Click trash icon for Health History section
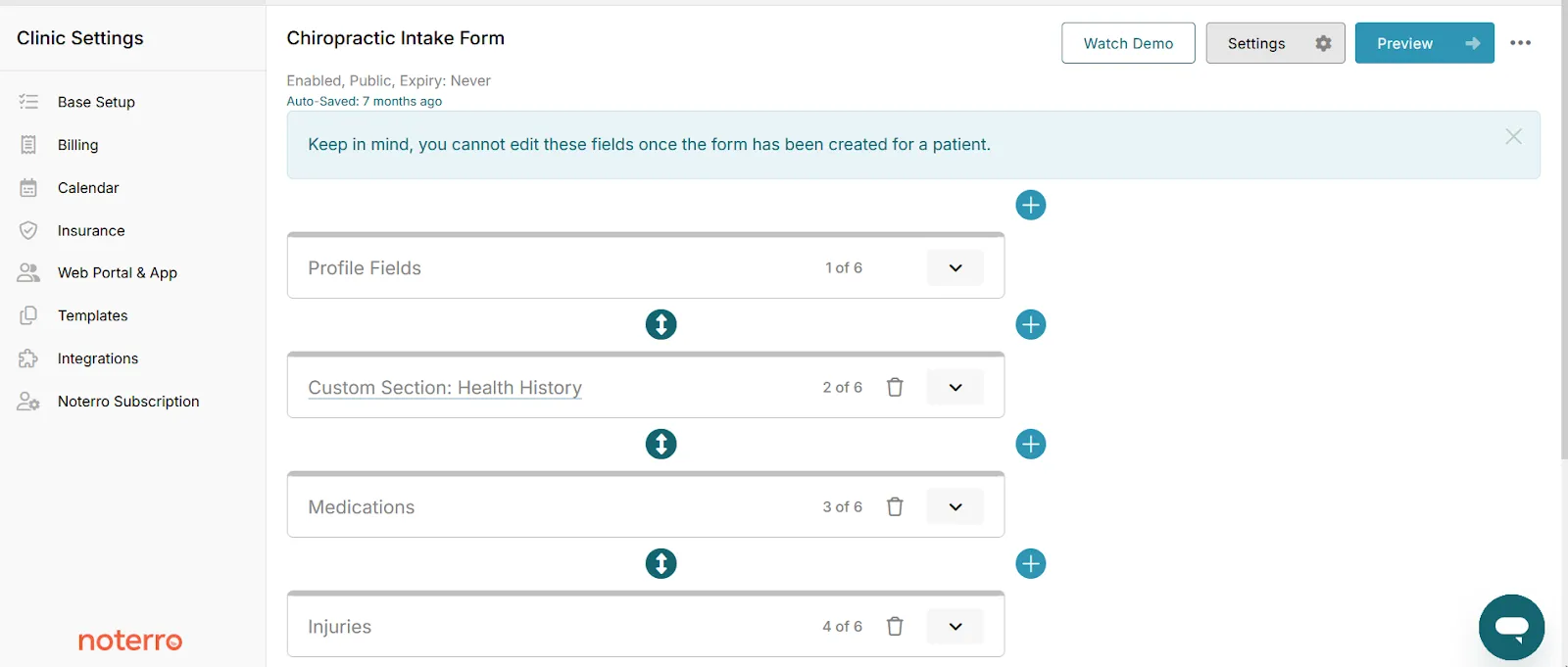 pos(895,387)
